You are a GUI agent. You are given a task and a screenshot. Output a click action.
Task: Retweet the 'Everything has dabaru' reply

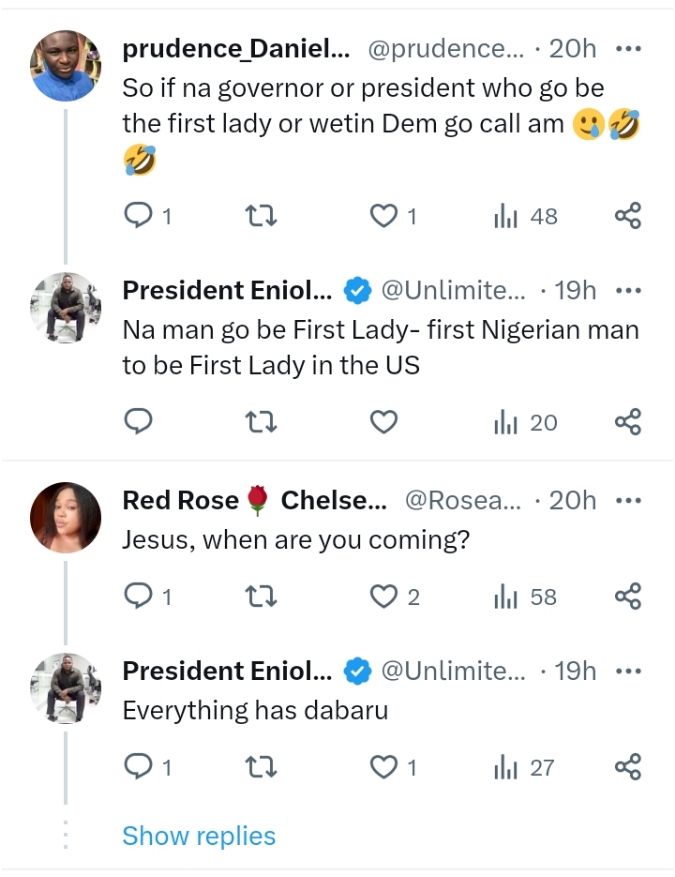(x=261, y=768)
